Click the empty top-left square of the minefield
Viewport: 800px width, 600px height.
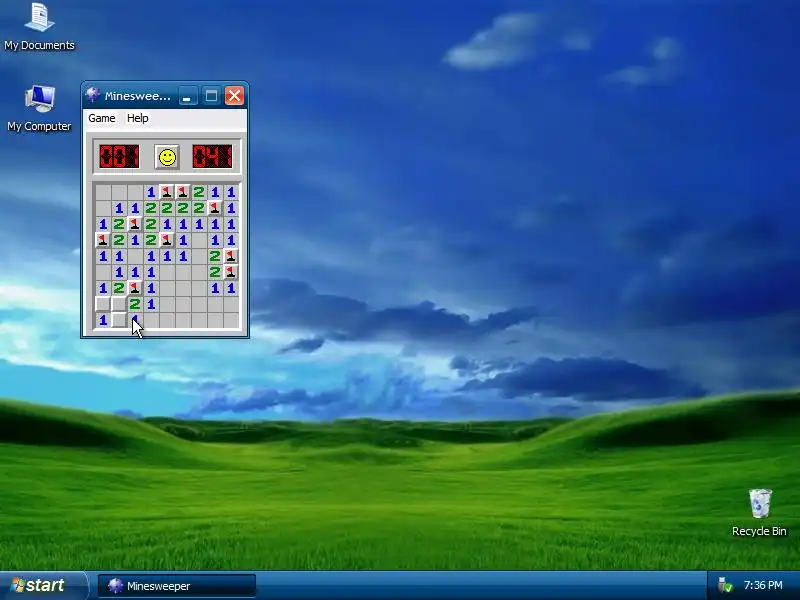(x=103, y=192)
